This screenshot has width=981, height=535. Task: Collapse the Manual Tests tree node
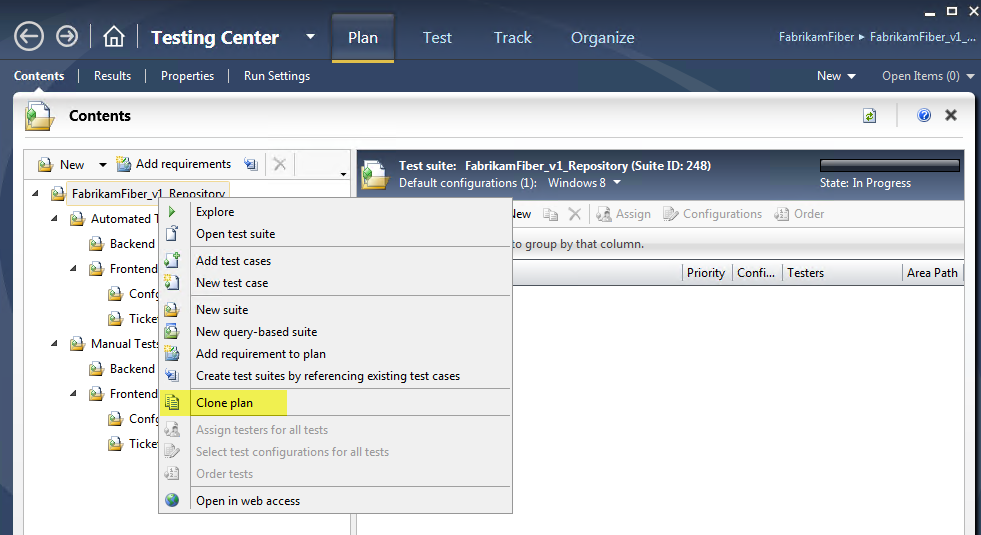(56, 343)
